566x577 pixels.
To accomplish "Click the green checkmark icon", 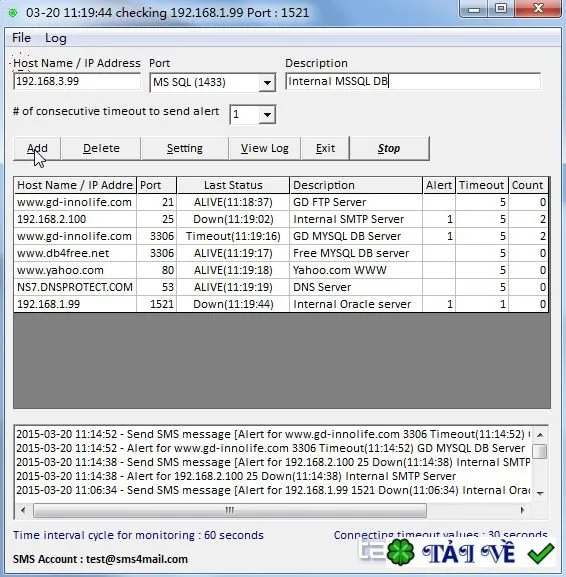I will 541,553.
